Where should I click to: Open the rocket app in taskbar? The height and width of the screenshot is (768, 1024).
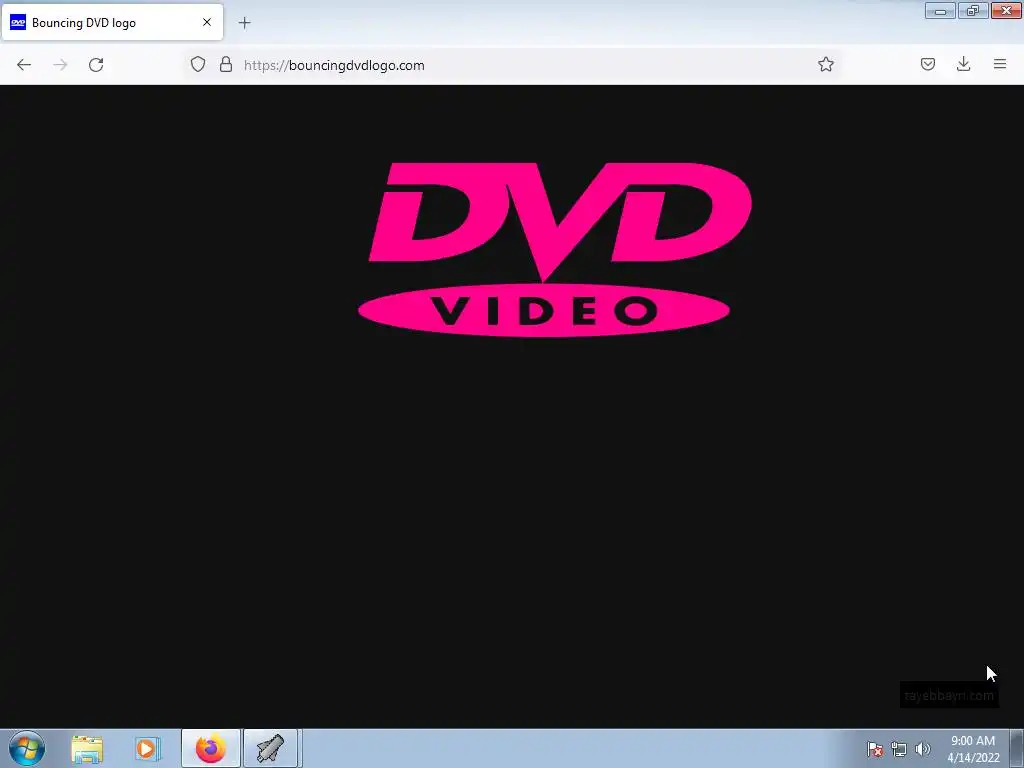click(x=270, y=748)
